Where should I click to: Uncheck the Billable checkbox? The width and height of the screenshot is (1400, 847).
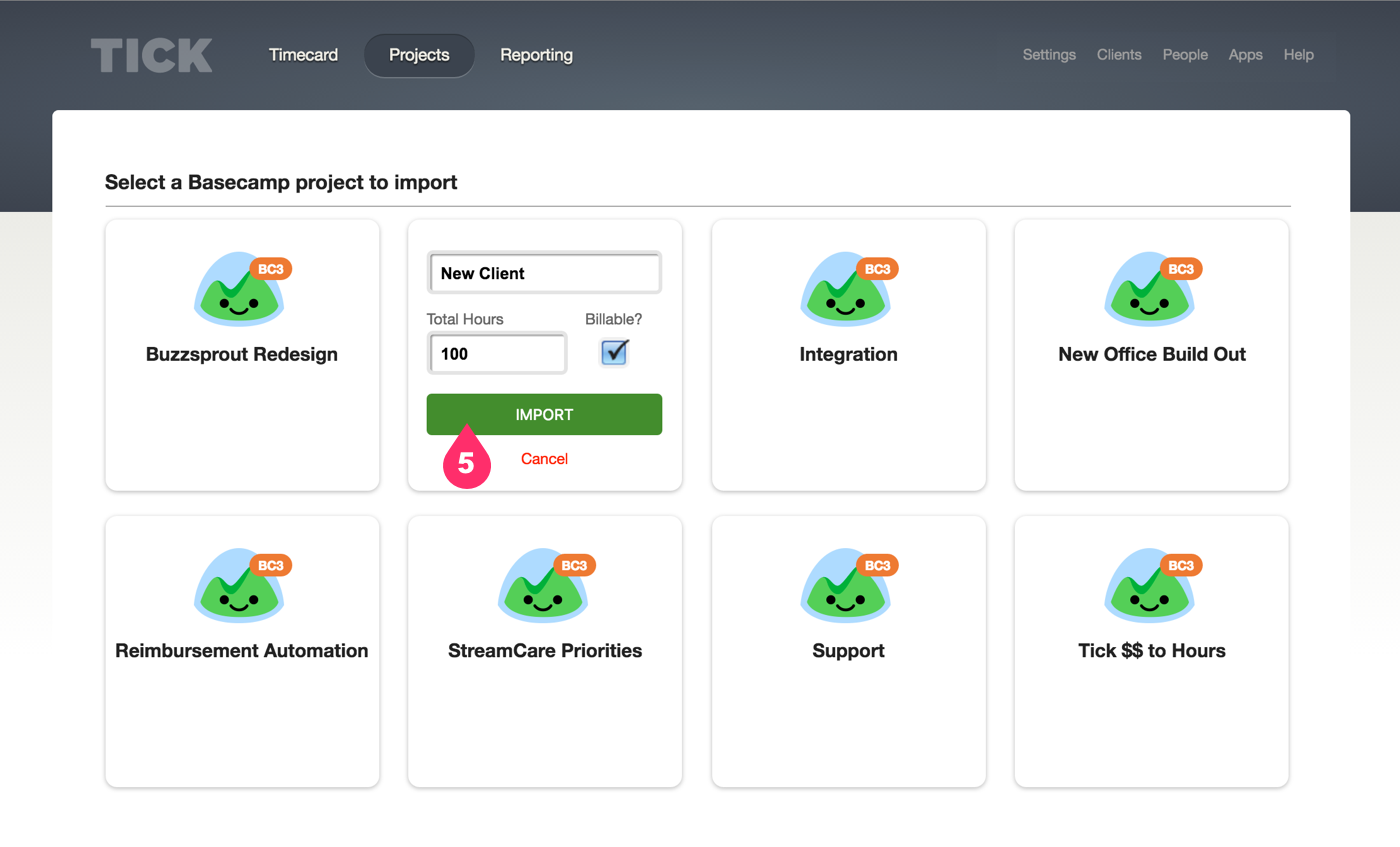coord(613,352)
